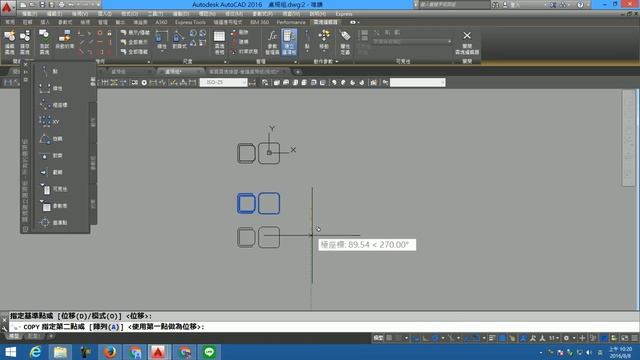This screenshot has height=360, width=640.
Task: Click the 陣列(A) option in the command line
Action: click(106, 327)
